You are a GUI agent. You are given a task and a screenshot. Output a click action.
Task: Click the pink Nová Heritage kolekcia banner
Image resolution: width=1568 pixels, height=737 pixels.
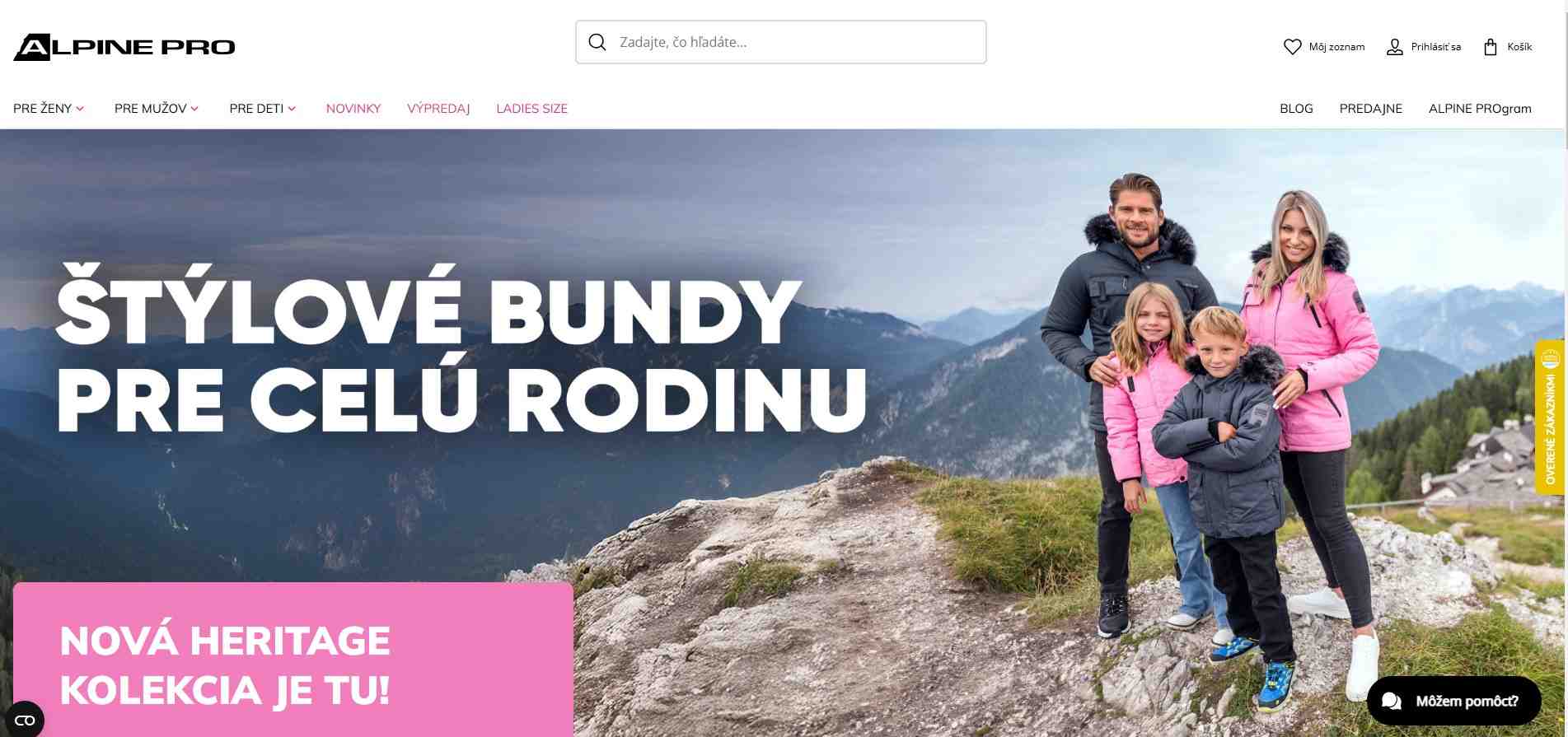(293, 660)
